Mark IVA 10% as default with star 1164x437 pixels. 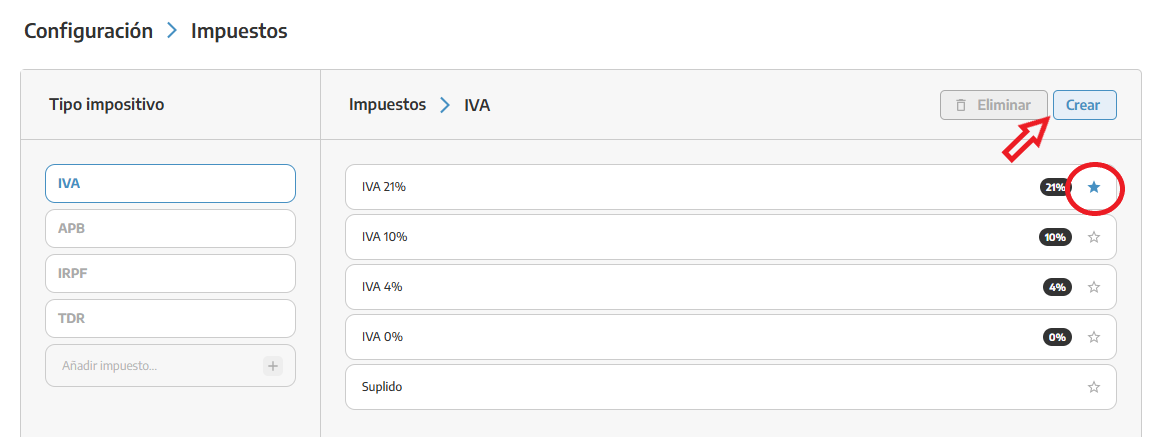pos(1093,237)
